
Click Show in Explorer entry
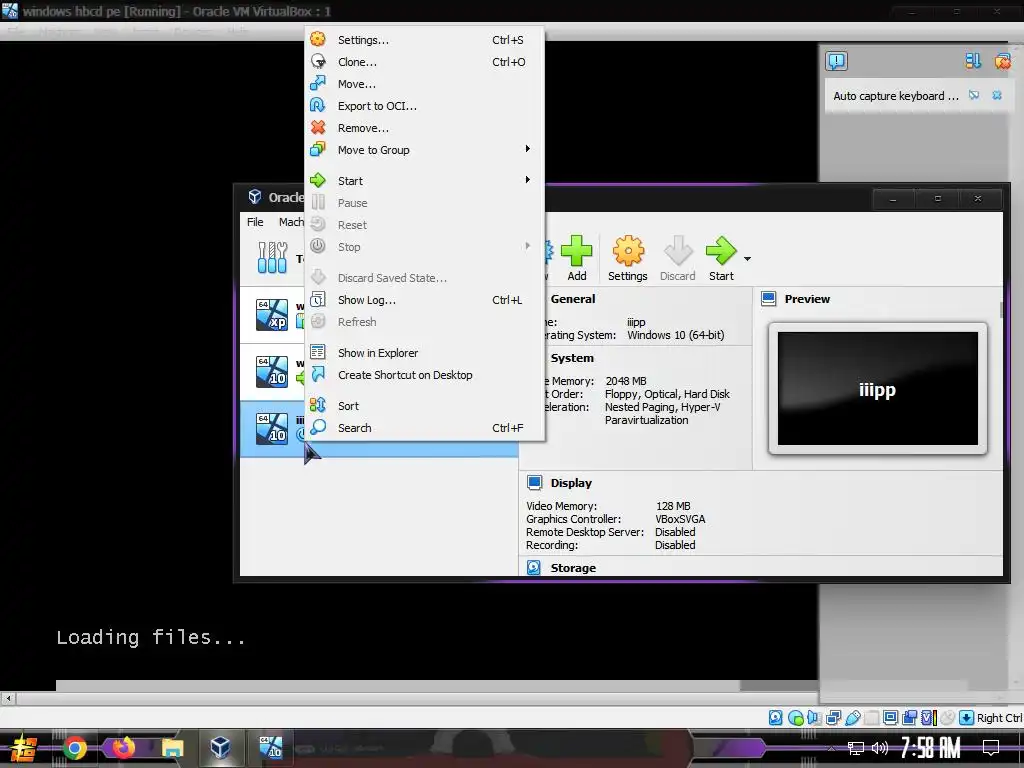click(424, 353)
